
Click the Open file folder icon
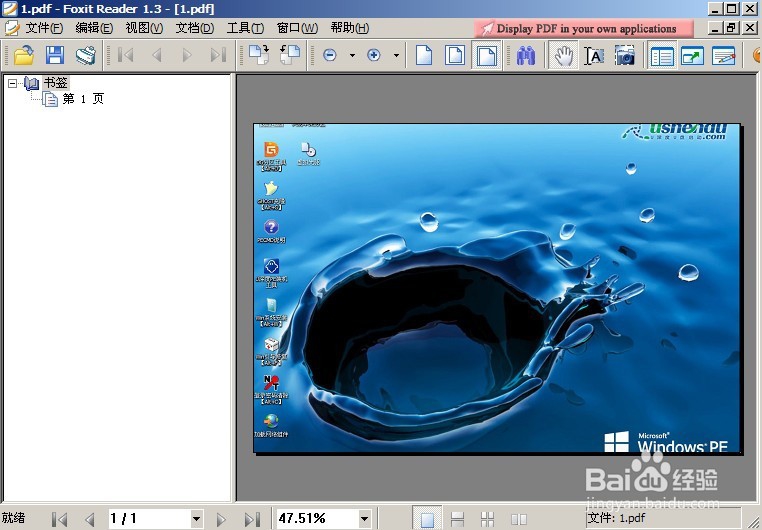point(24,55)
